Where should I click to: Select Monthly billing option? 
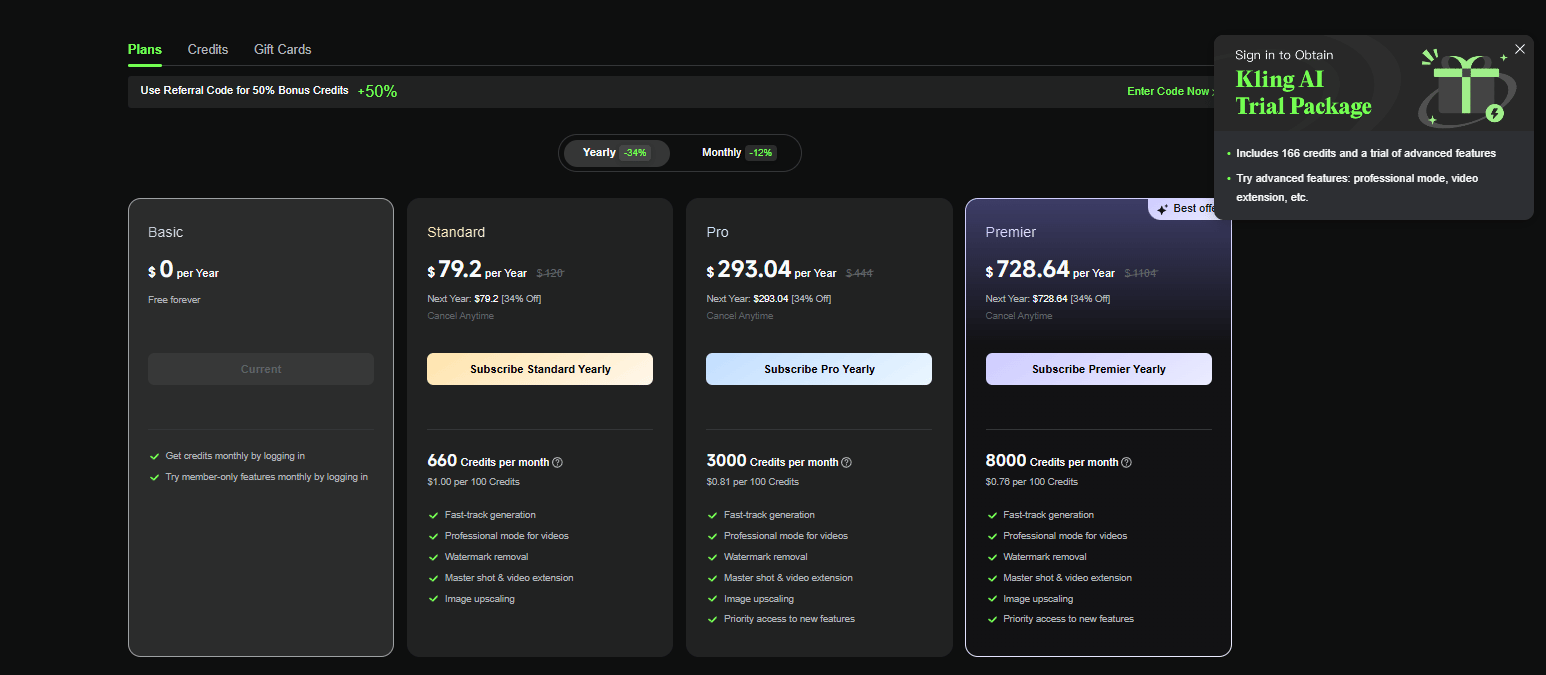[x=738, y=153]
